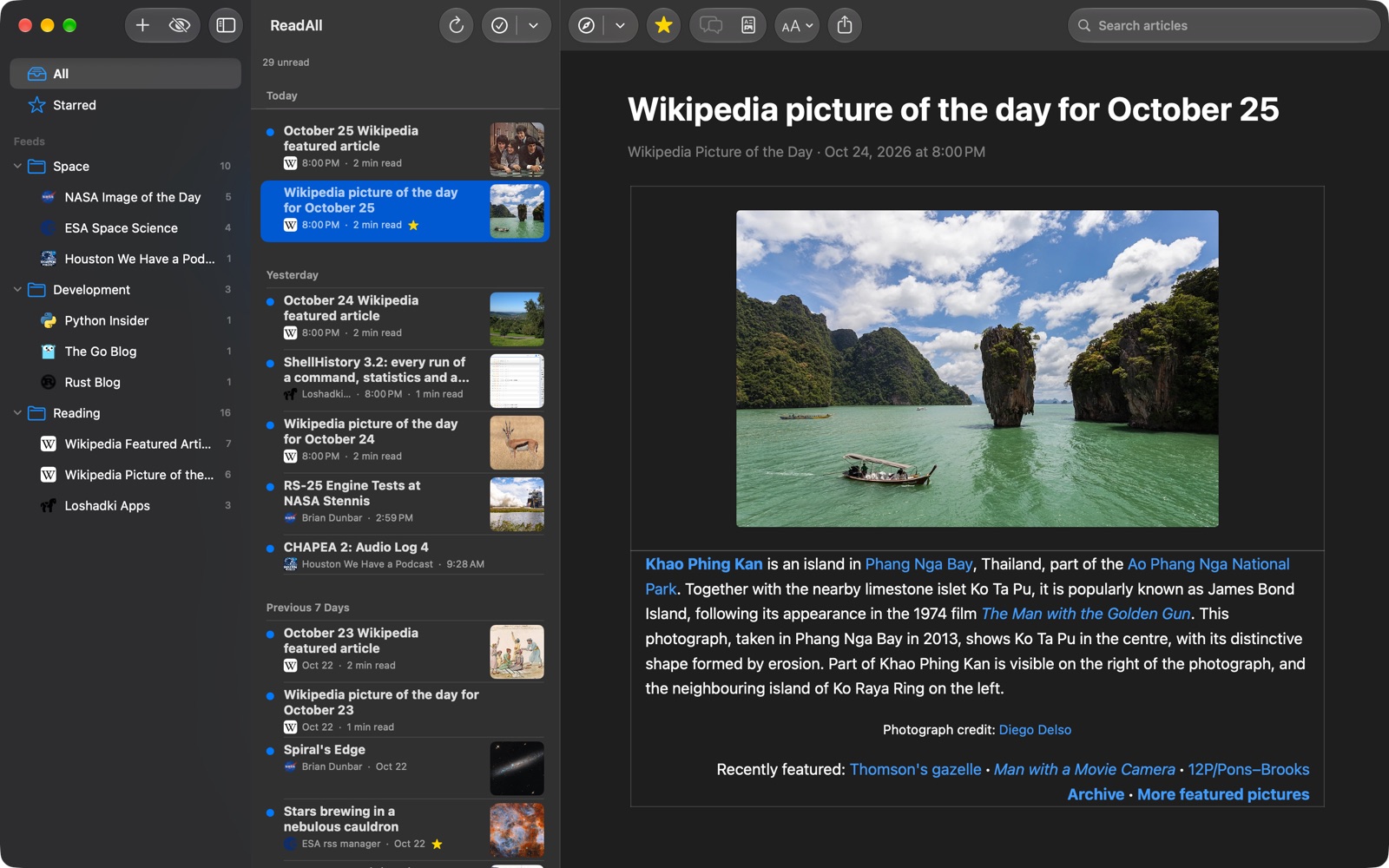Click the James Bond Island photo

tap(977, 368)
